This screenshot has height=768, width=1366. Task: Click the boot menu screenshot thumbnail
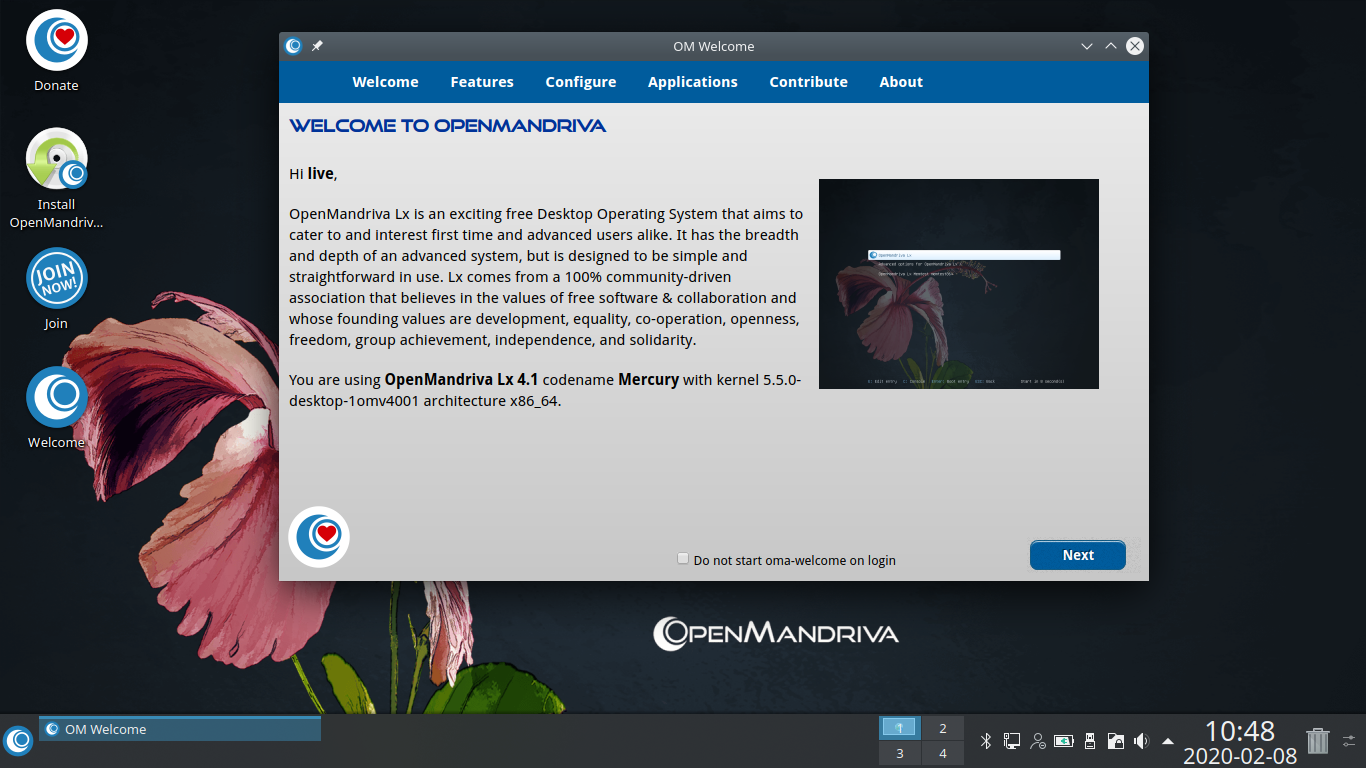pyautogui.click(x=959, y=284)
